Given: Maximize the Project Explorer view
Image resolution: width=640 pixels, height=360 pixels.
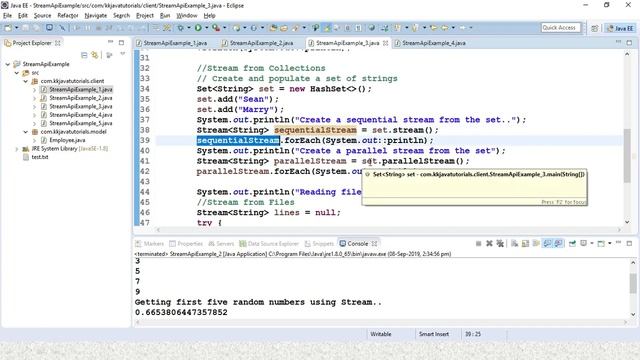Looking at the screenshot, I should pyautogui.click(x=121, y=42).
